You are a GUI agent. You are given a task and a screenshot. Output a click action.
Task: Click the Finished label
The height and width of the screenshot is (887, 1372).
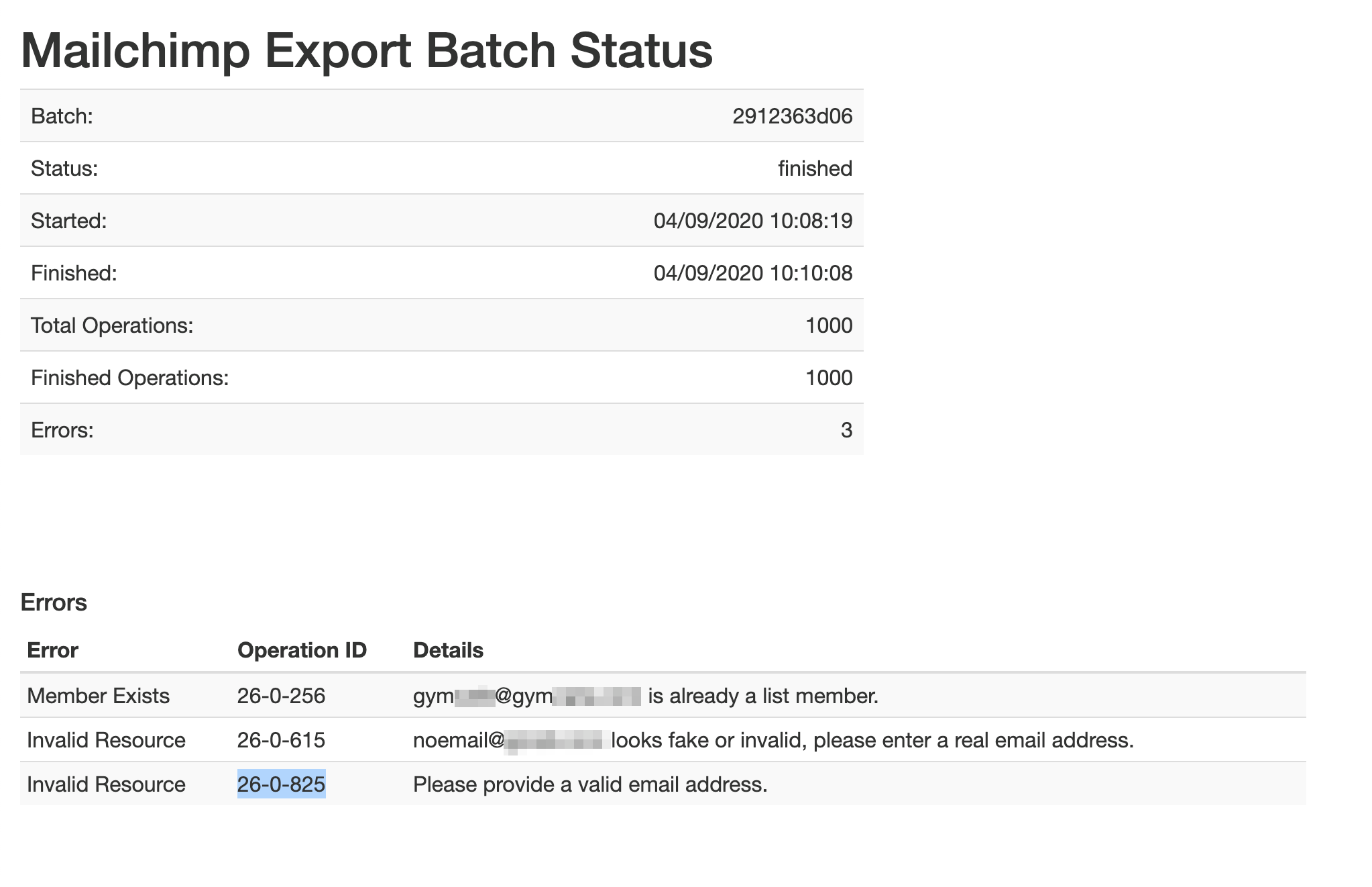pos(74,273)
